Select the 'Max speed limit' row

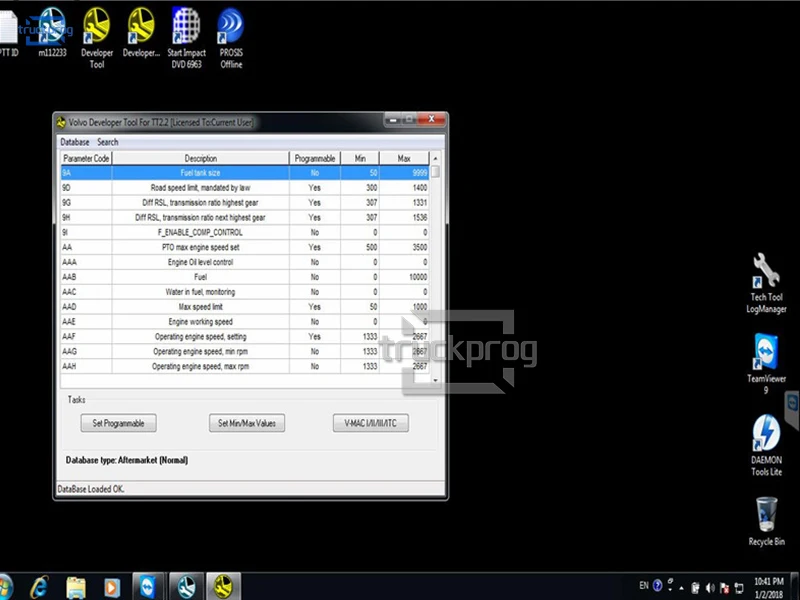(245, 307)
